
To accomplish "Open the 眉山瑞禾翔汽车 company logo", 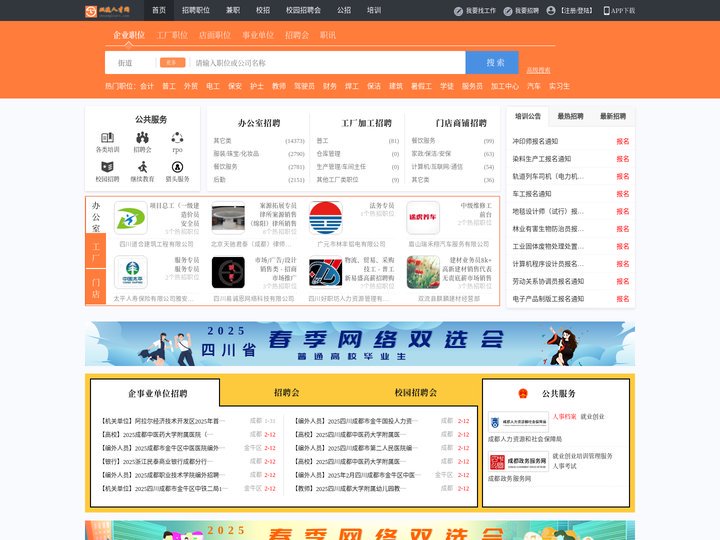I will click(x=423, y=218).
